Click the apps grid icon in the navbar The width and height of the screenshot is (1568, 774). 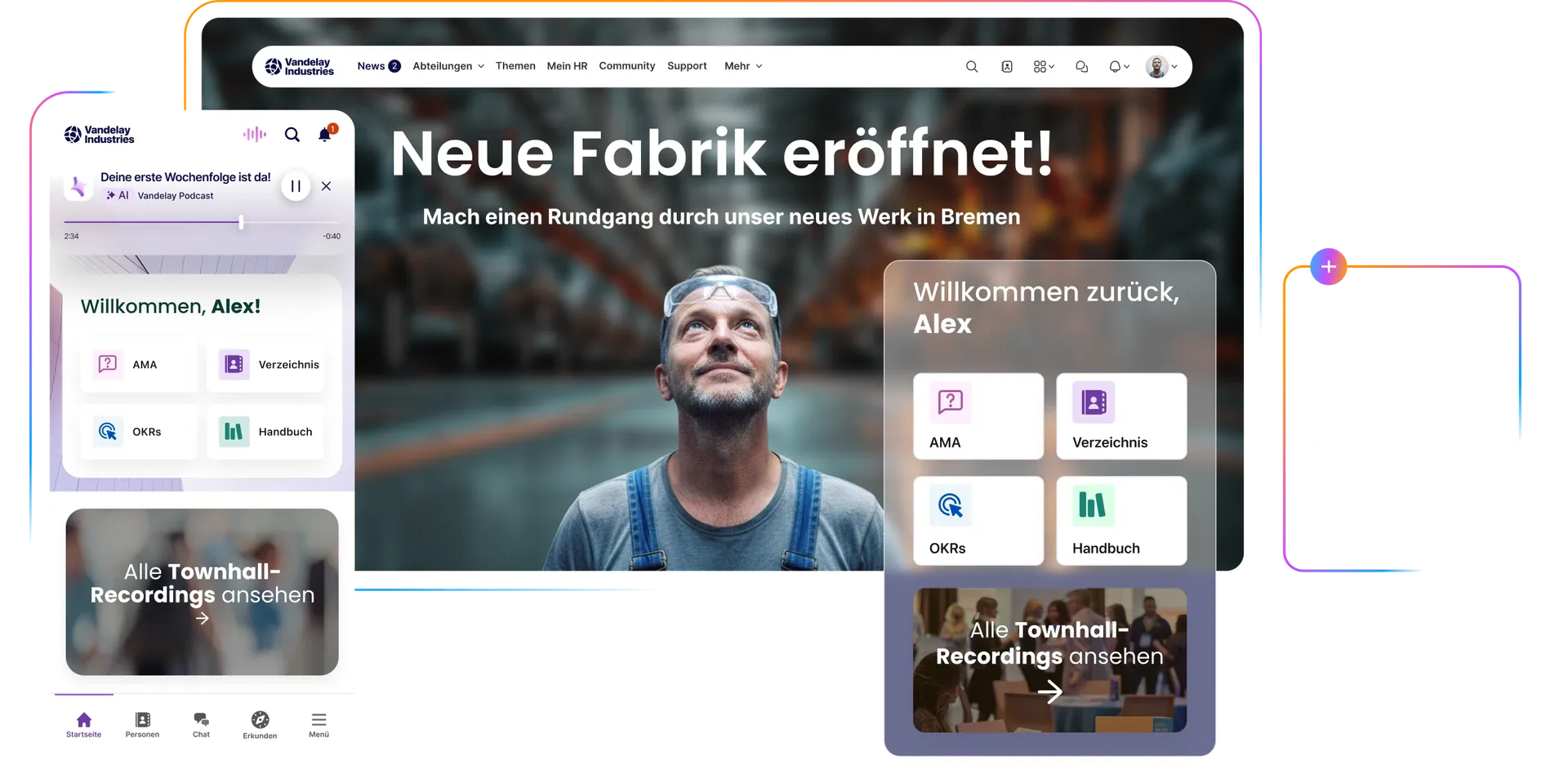(1041, 66)
